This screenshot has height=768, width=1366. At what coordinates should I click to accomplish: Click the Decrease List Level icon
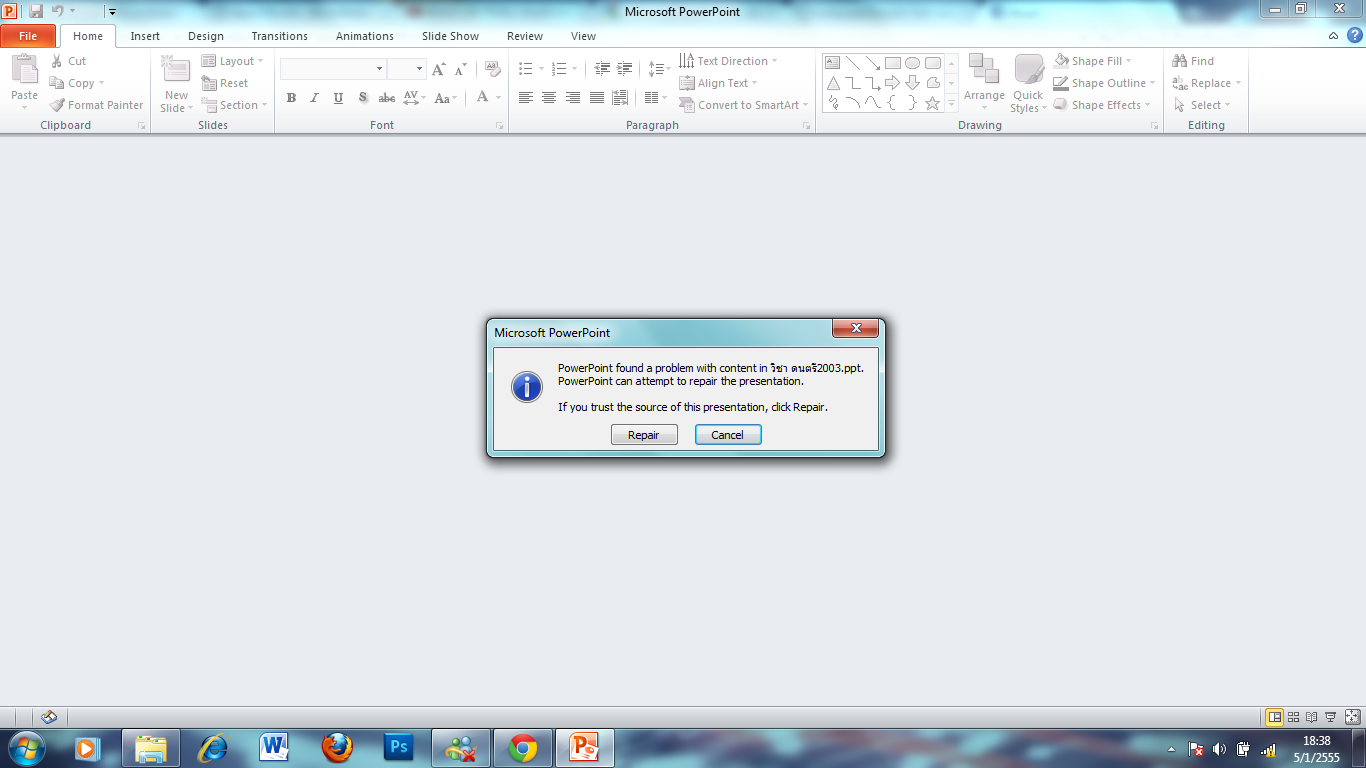click(x=602, y=69)
